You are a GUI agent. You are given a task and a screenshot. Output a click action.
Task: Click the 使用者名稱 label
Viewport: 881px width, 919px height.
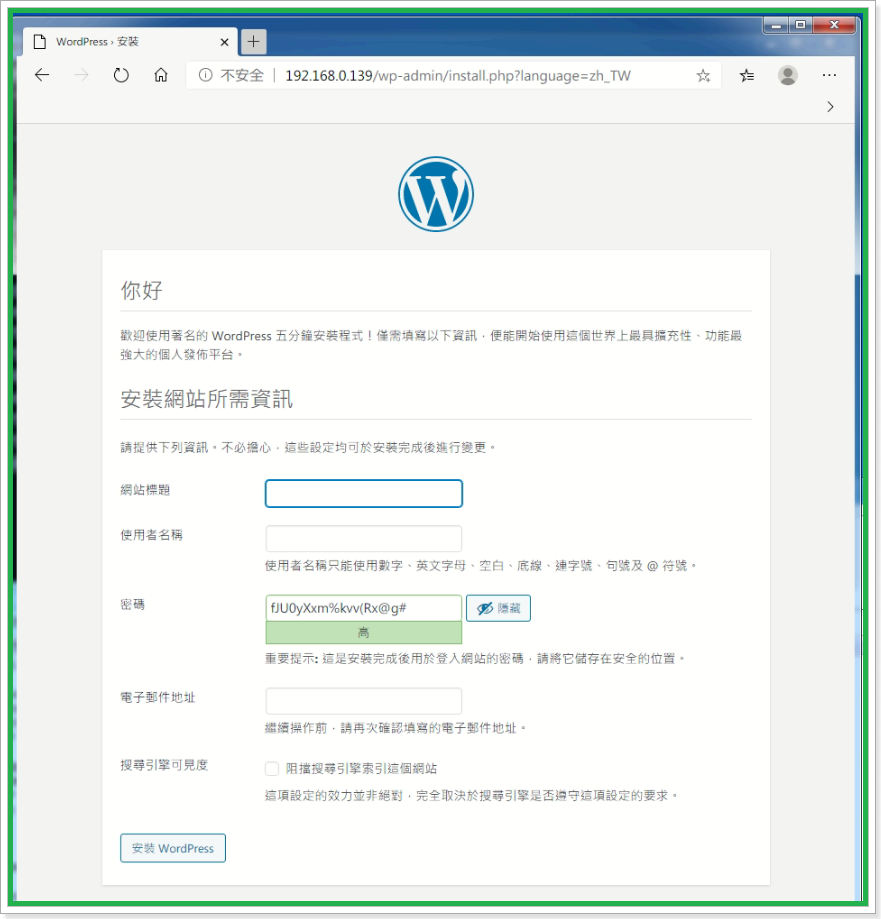(151, 535)
